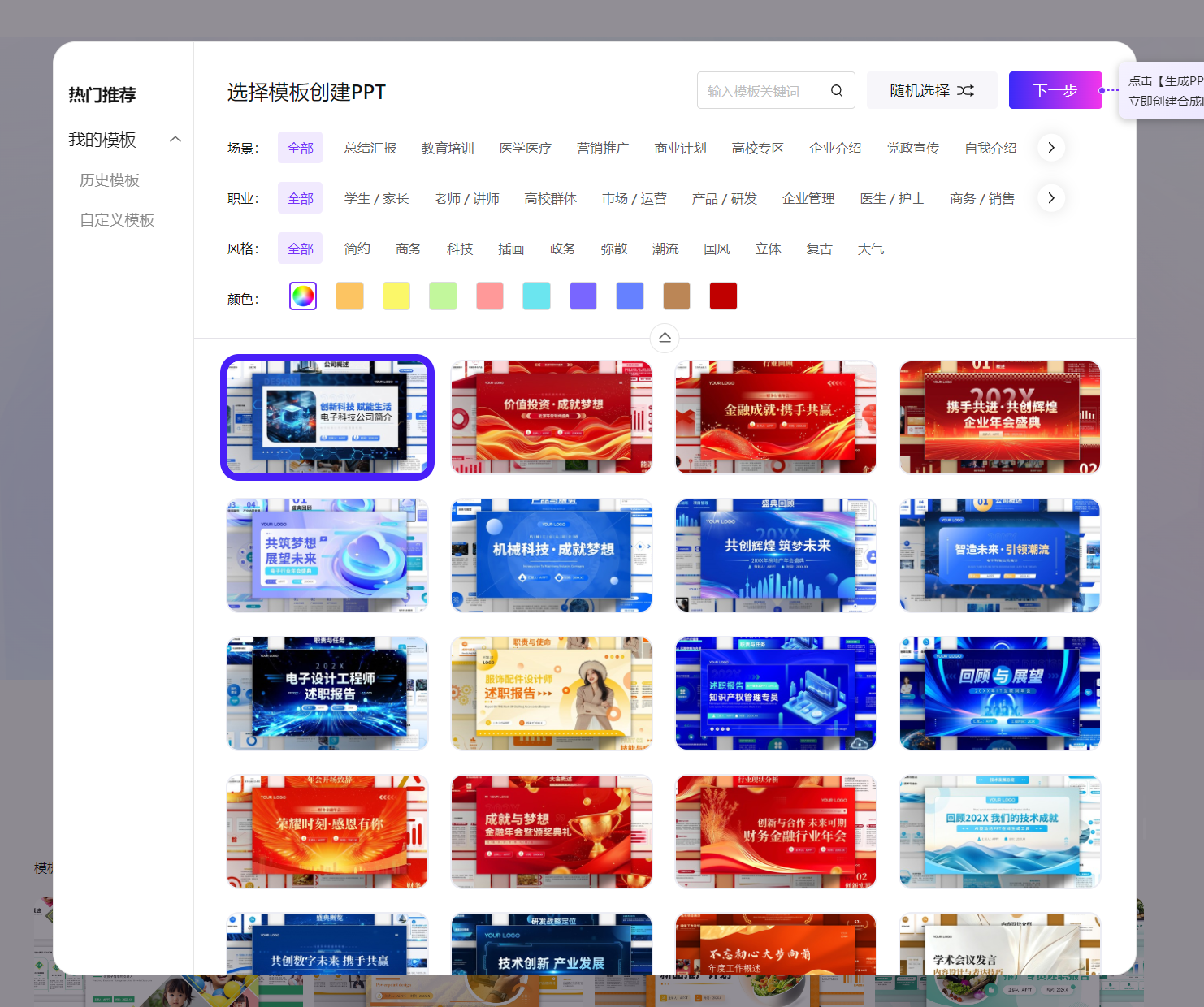
Task: Focus the template keyword search field
Action: (762, 91)
